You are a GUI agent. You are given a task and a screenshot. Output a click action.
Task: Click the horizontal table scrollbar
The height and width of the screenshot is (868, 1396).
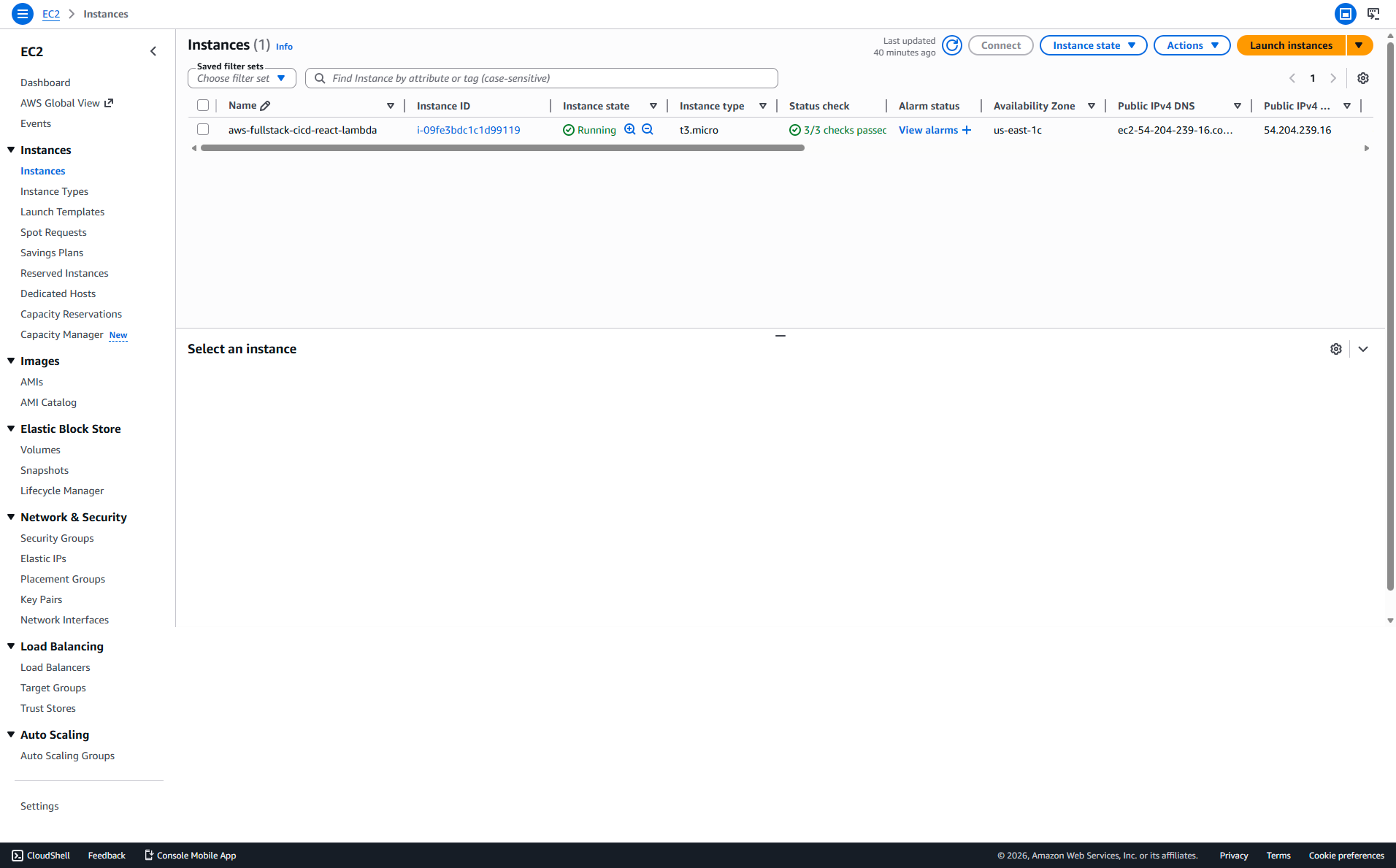pos(502,148)
